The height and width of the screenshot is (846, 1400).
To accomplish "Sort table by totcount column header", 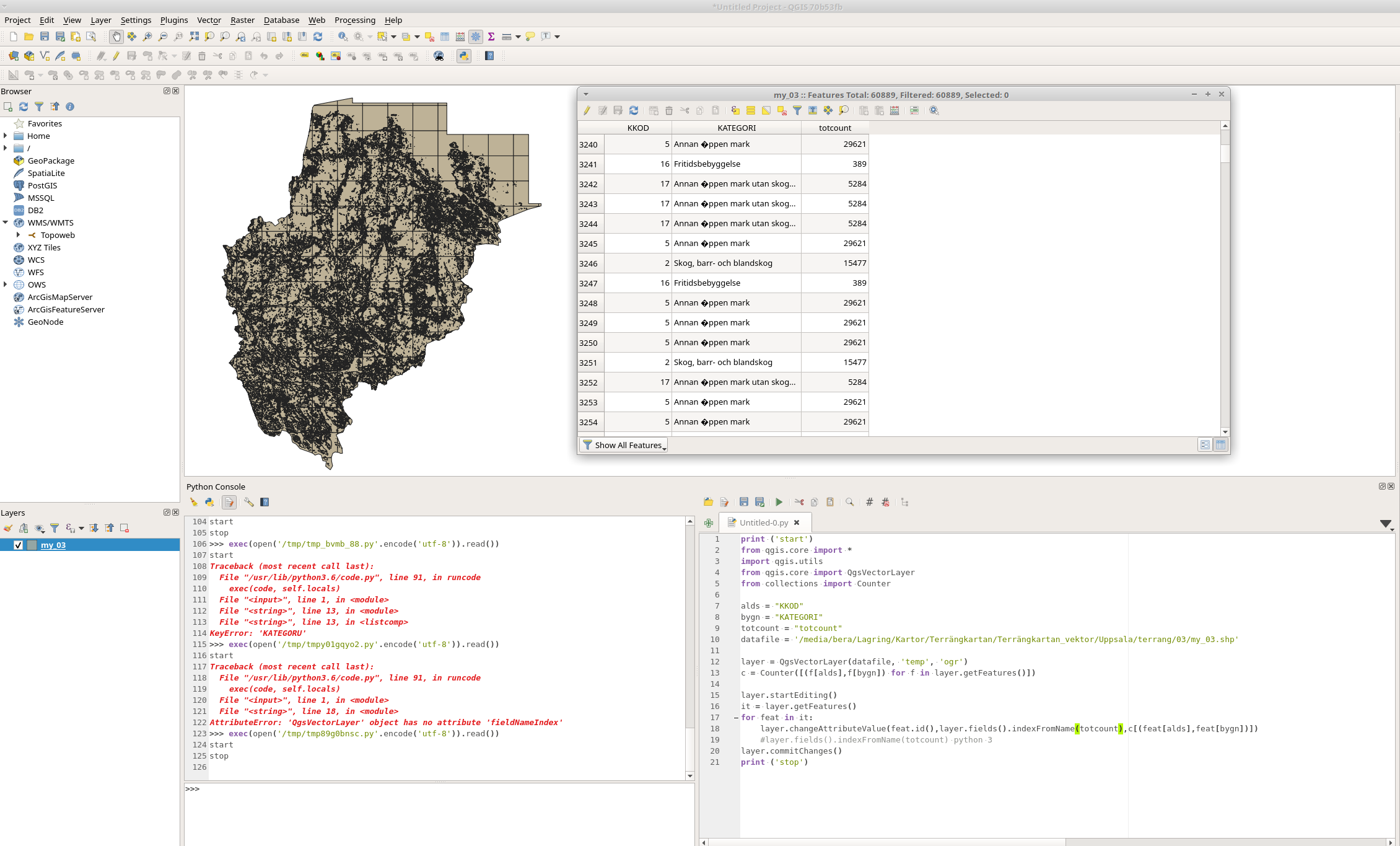I will [835, 128].
